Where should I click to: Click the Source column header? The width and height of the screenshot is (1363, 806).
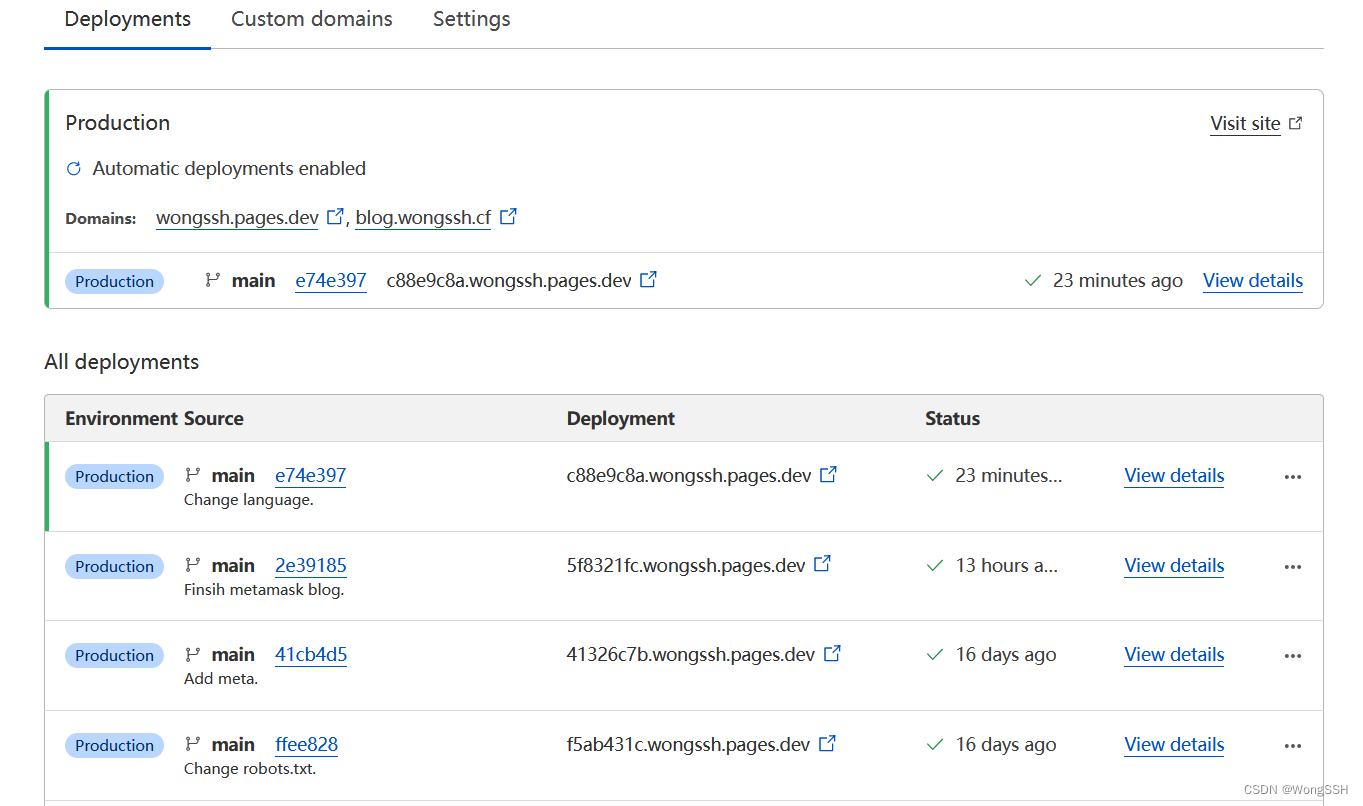[x=214, y=419]
